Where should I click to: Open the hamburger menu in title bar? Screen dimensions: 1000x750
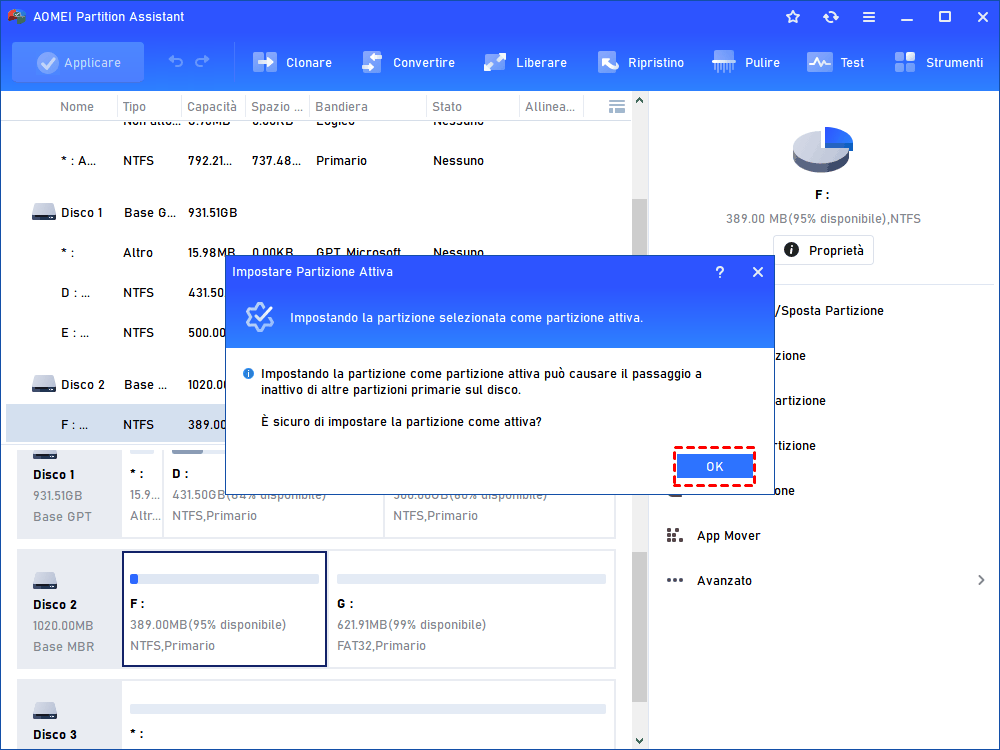point(869,17)
